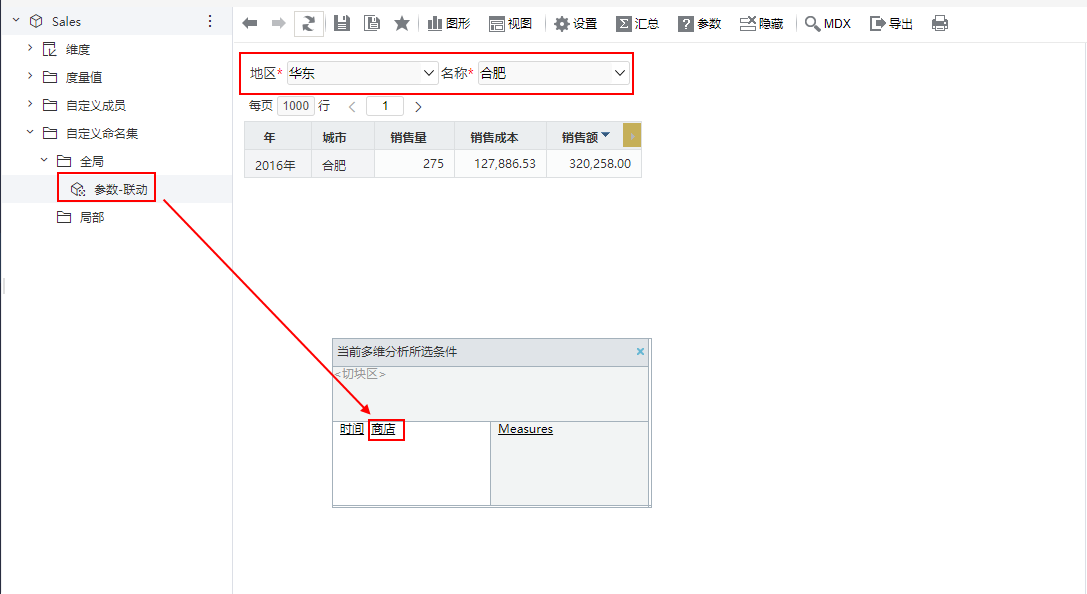
Task: Click the favorite star icon
Action: [x=401, y=24]
